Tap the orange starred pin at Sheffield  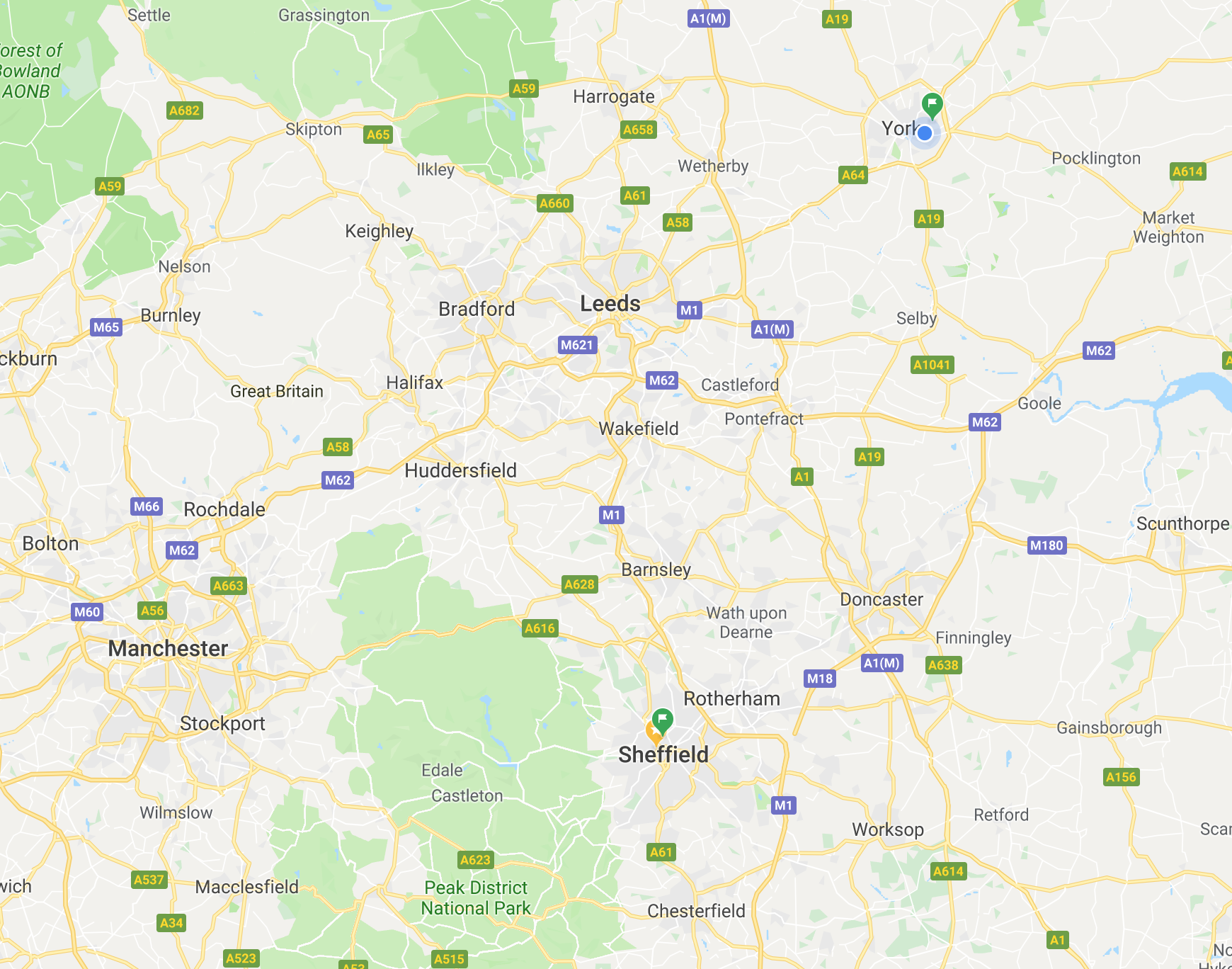click(x=653, y=732)
